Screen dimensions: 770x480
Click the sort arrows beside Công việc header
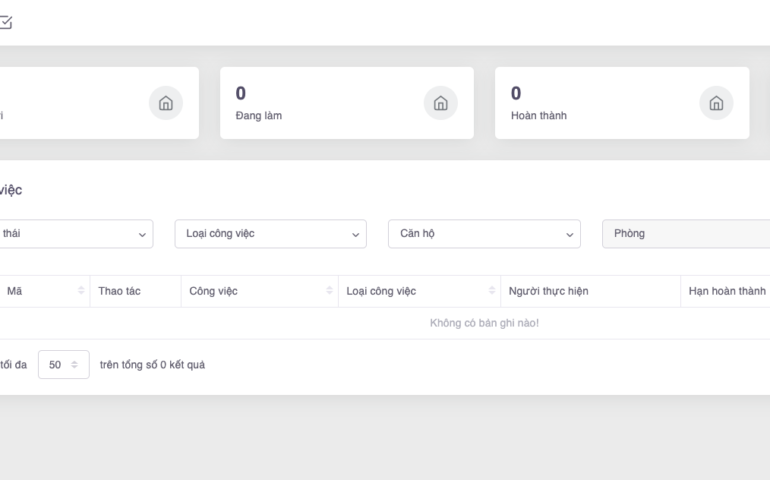329,291
